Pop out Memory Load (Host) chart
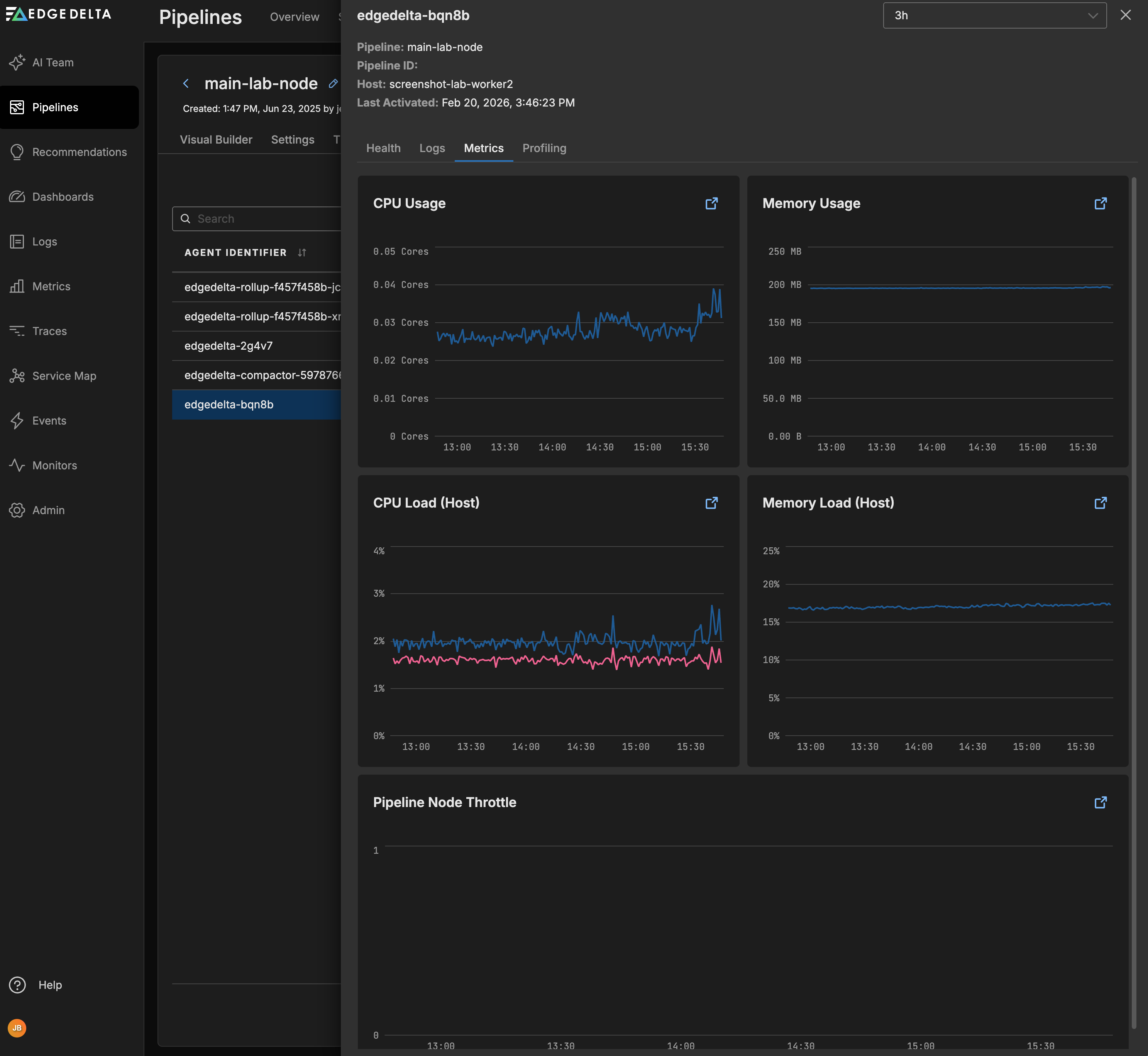Viewport: 1148px width, 1056px height. coord(1100,503)
